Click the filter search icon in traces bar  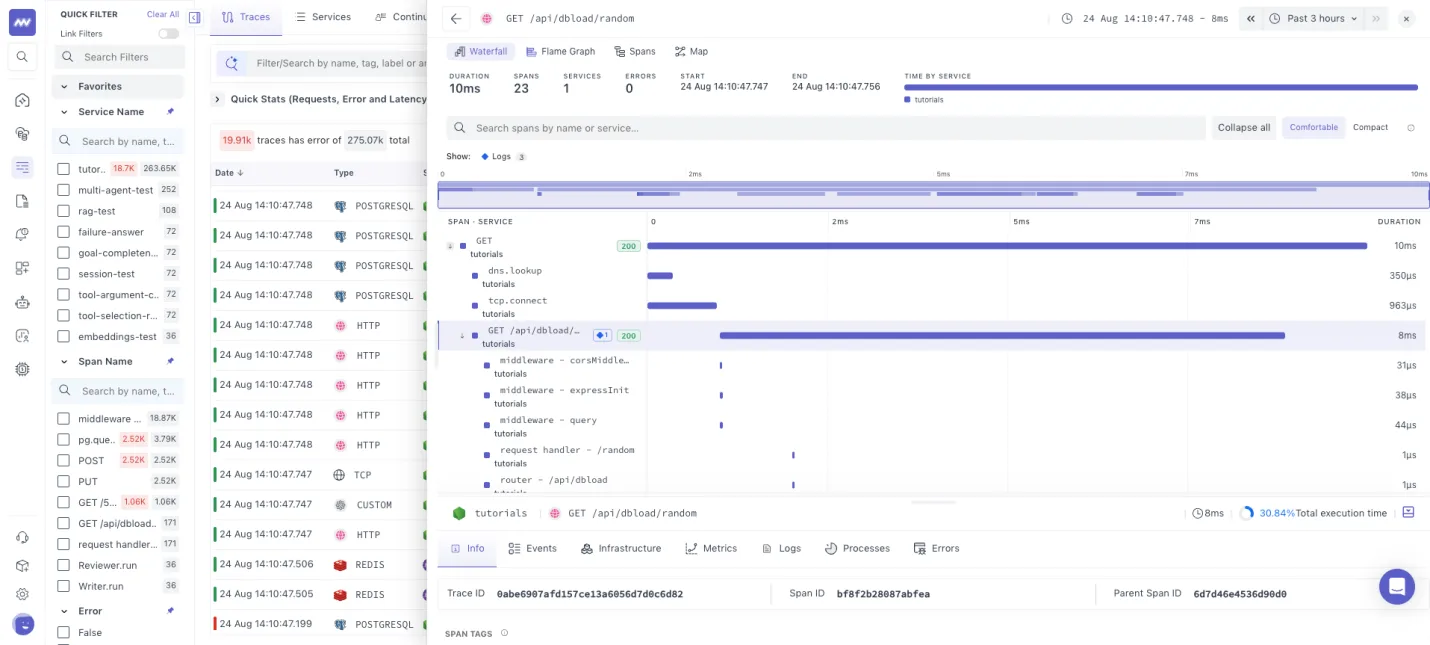pyautogui.click(x=232, y=63)
